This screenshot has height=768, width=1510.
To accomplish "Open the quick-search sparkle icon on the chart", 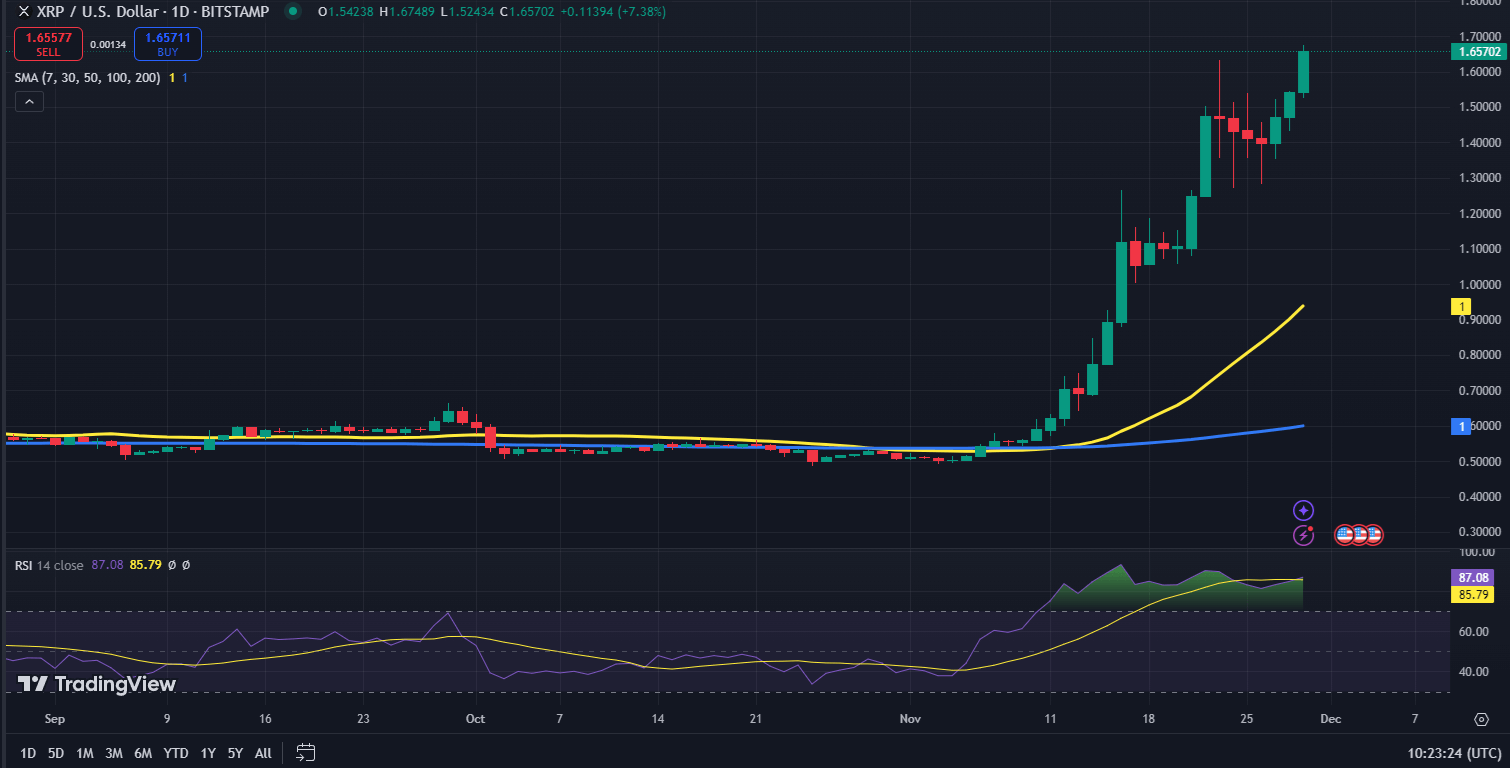I will (x=1303, y=510).
